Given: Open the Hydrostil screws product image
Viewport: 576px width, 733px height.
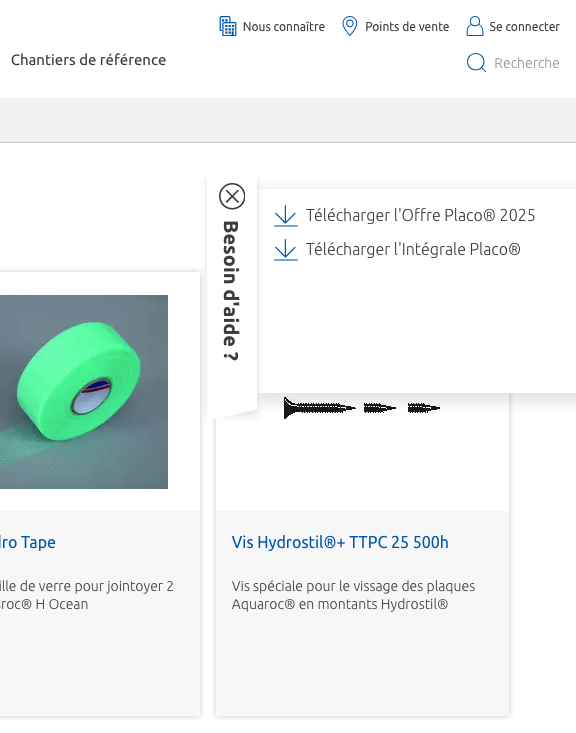Looking at the screenshot, I should 362,408.
